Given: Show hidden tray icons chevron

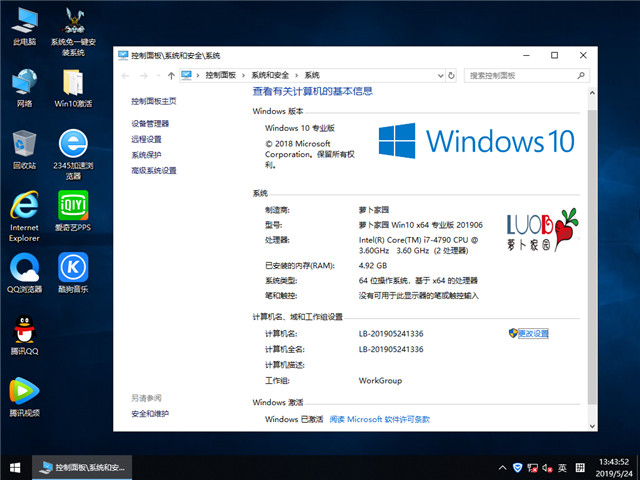Looking at the screenshot, I should click(503, 468).
